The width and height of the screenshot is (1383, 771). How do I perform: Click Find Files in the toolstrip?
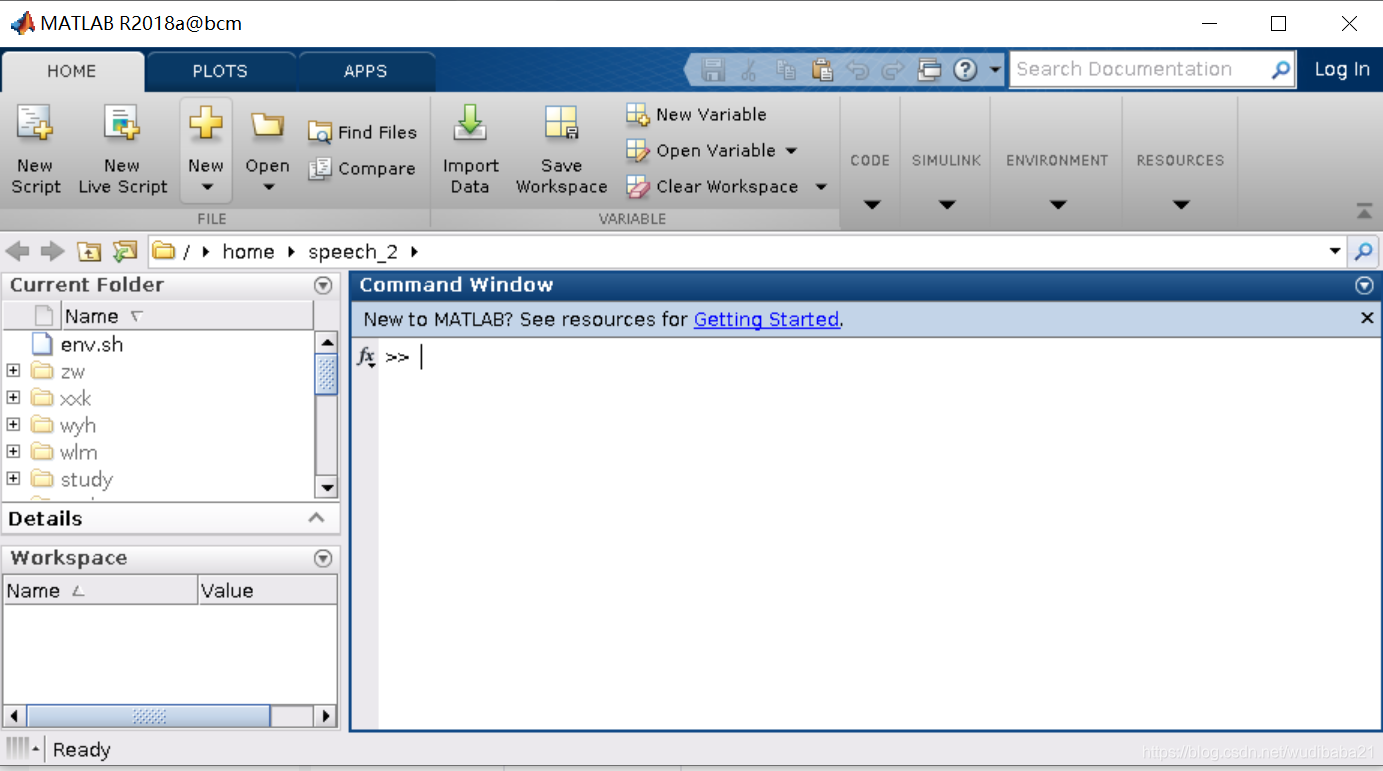[362, 132]
